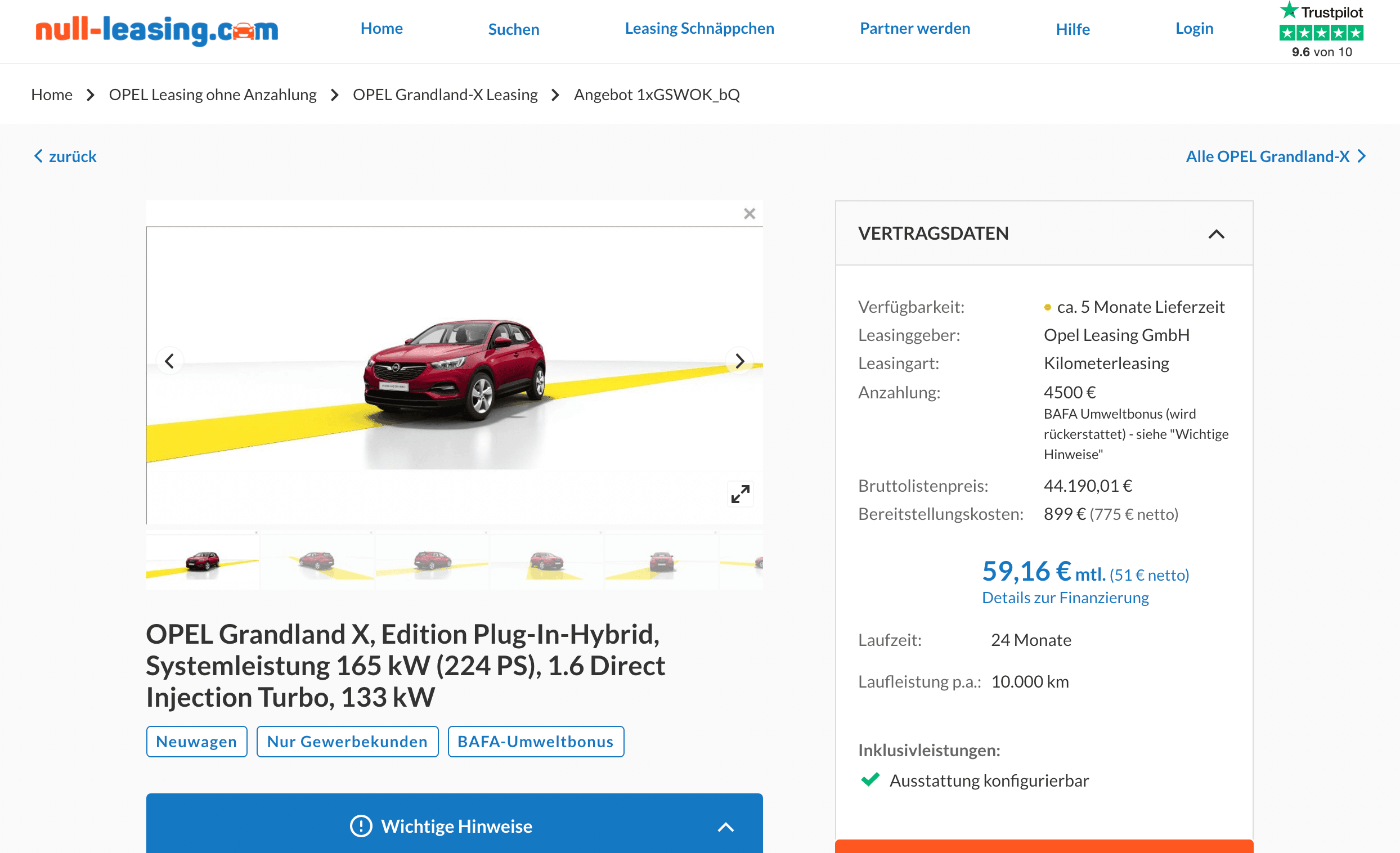Show next car image with right arrow

click(x=739, y=361)
